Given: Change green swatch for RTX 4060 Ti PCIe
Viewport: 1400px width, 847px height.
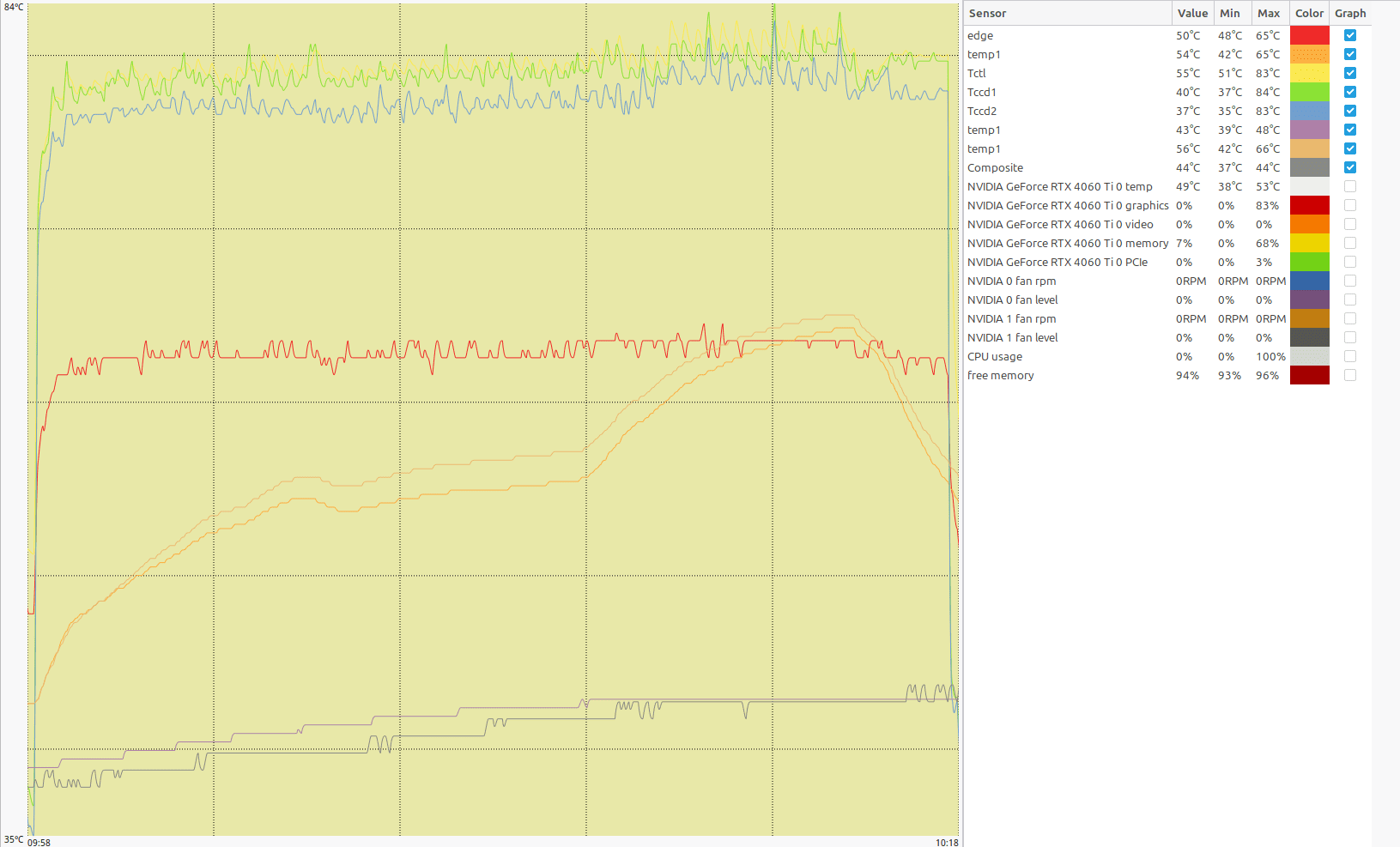Looking at the screenshot, I should [x=1309, y=262].
